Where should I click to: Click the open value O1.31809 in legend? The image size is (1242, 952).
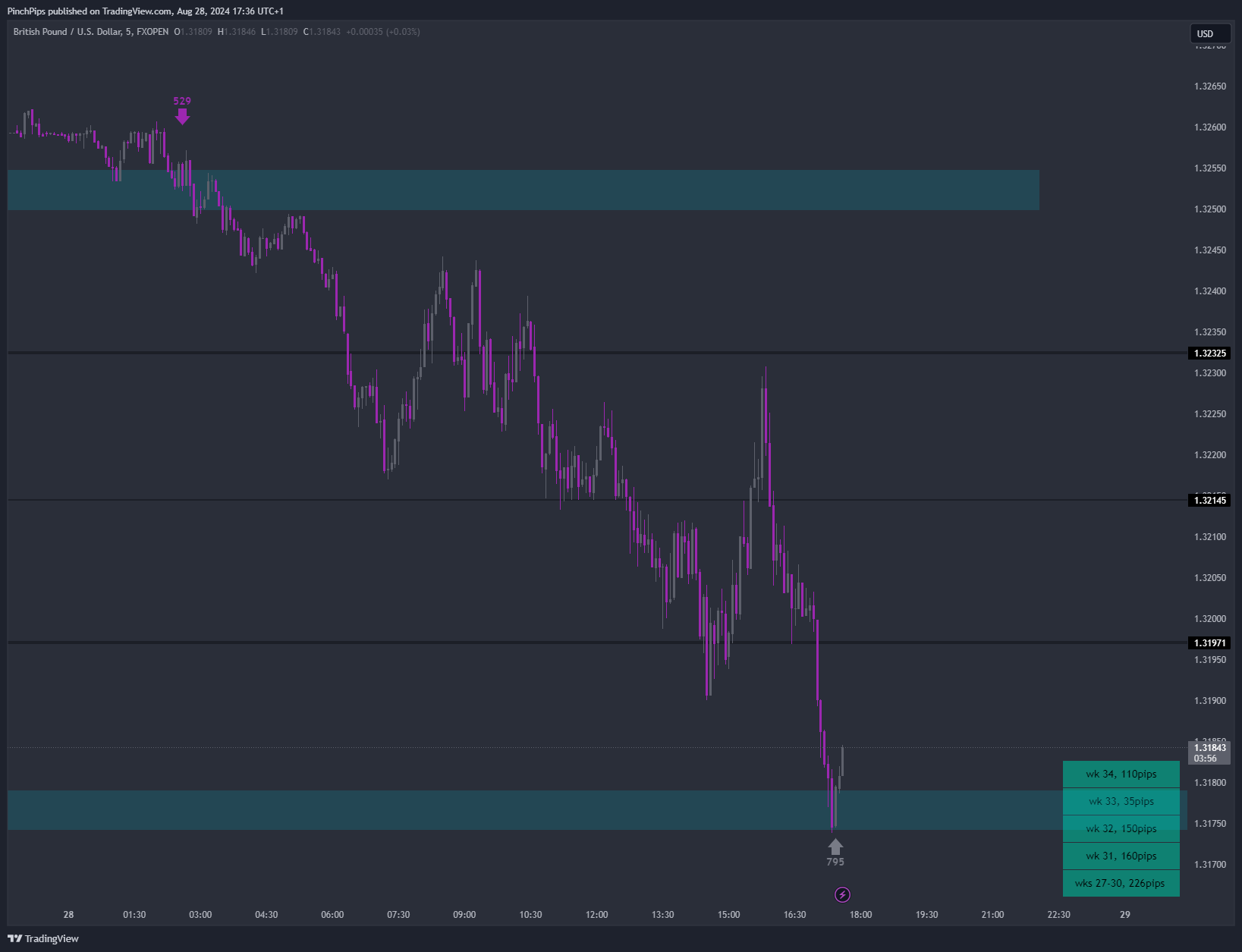(x=193, y=32)
